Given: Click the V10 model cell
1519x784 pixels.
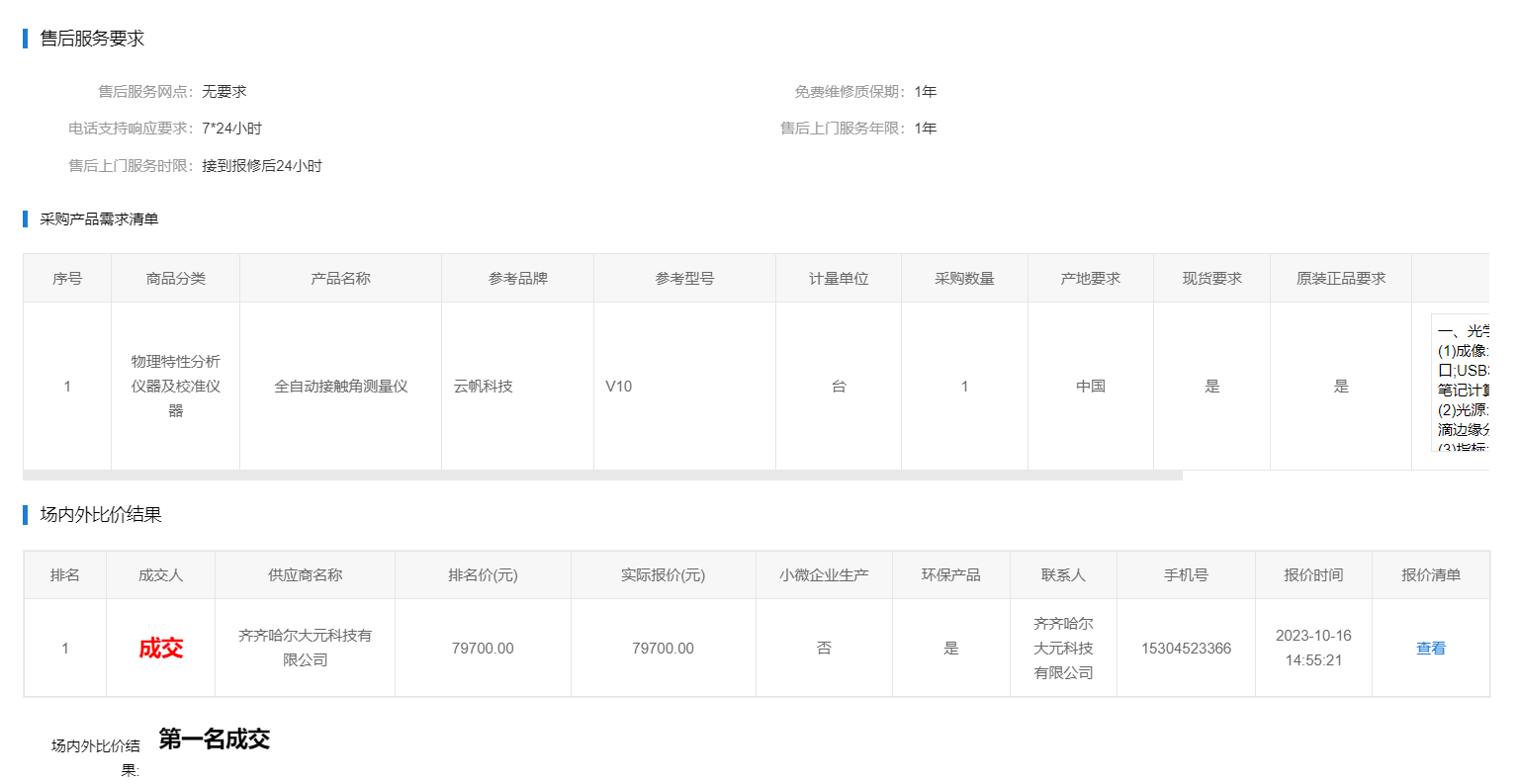Looking at the screenshot, I should pyautogui.click(x=619, y=387).
